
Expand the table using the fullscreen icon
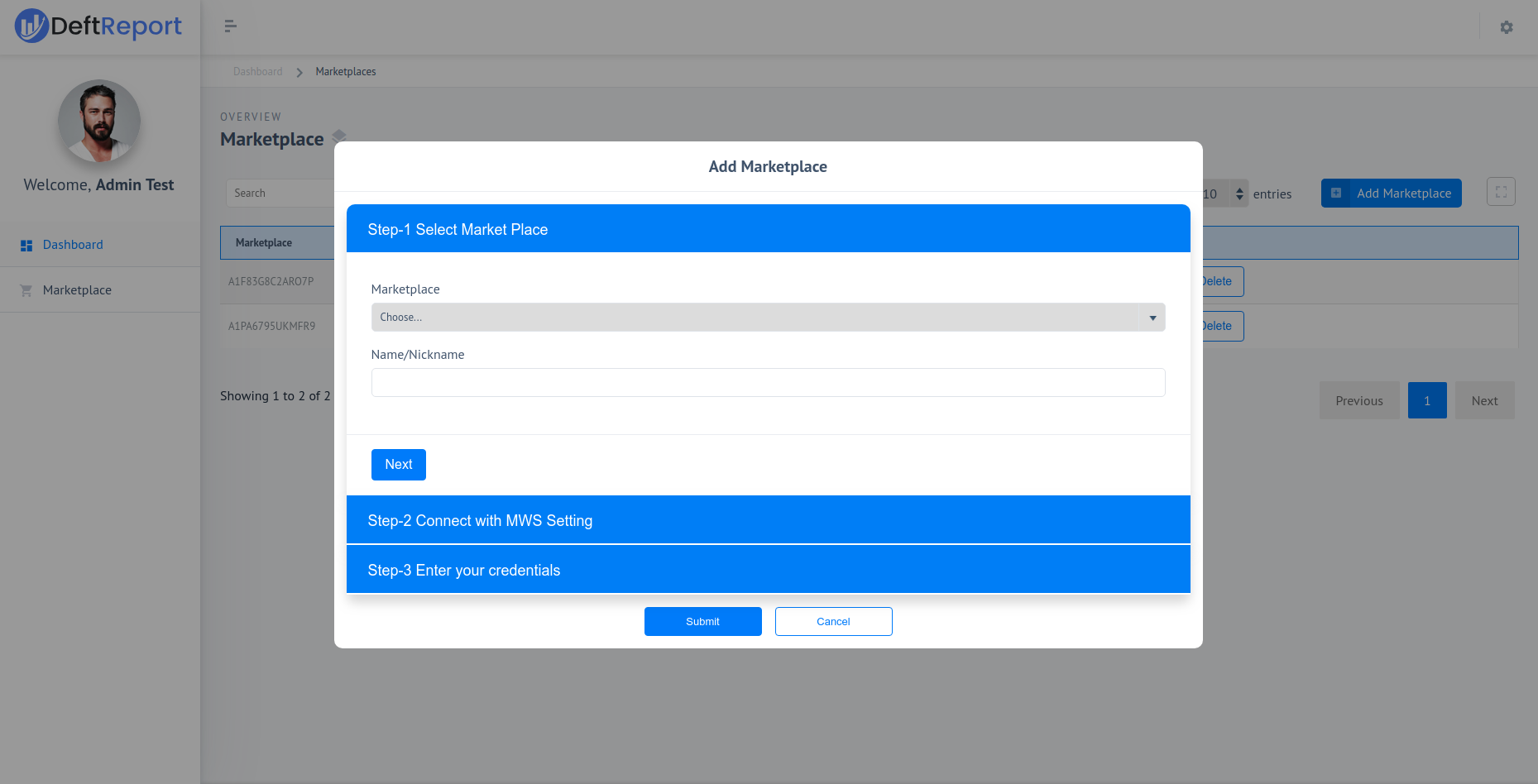(x=1501, y=191)
